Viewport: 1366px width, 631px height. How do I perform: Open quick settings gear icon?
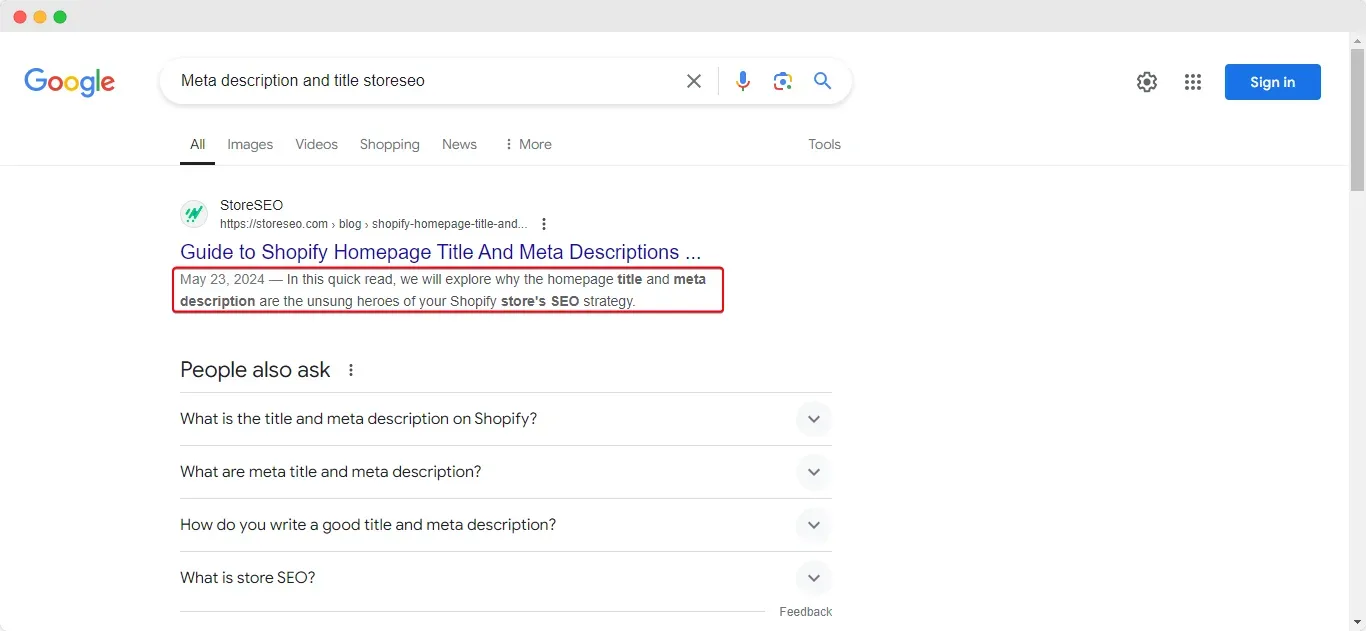(1147, 82)
